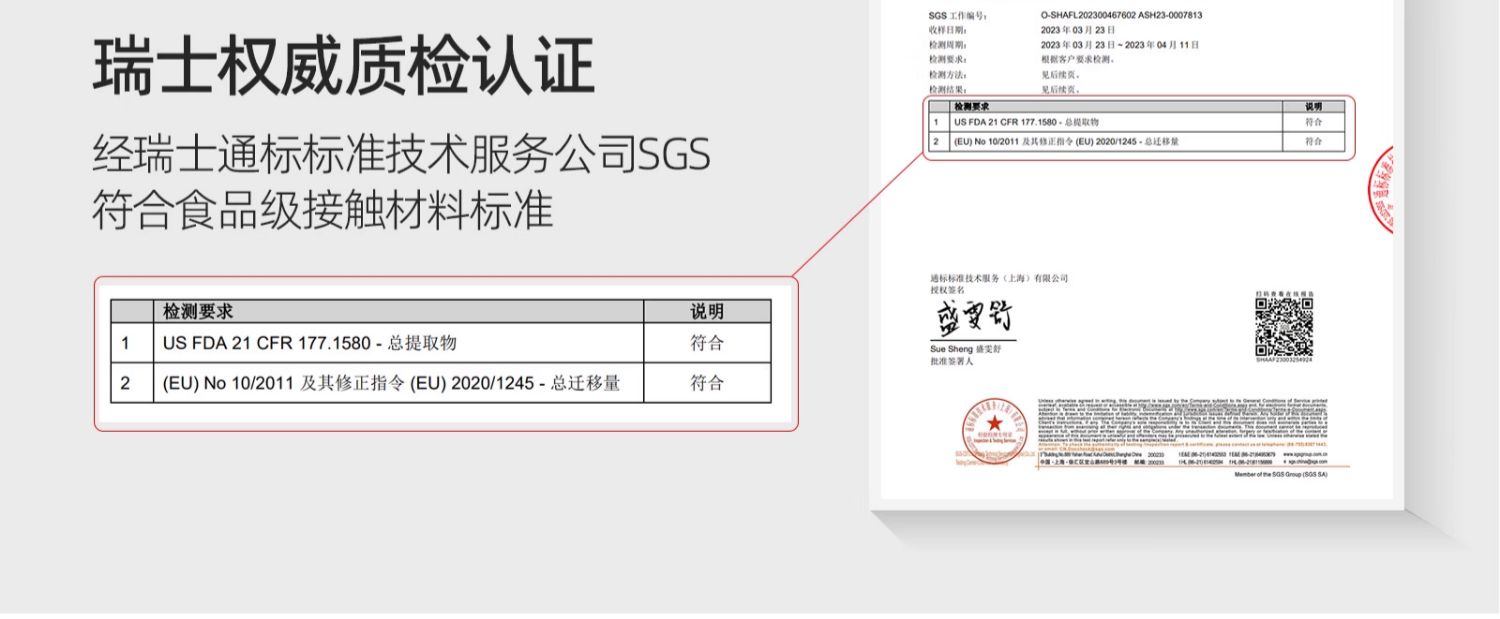
Task: Click the "检测结果:" label on the report
Action: 948,89
